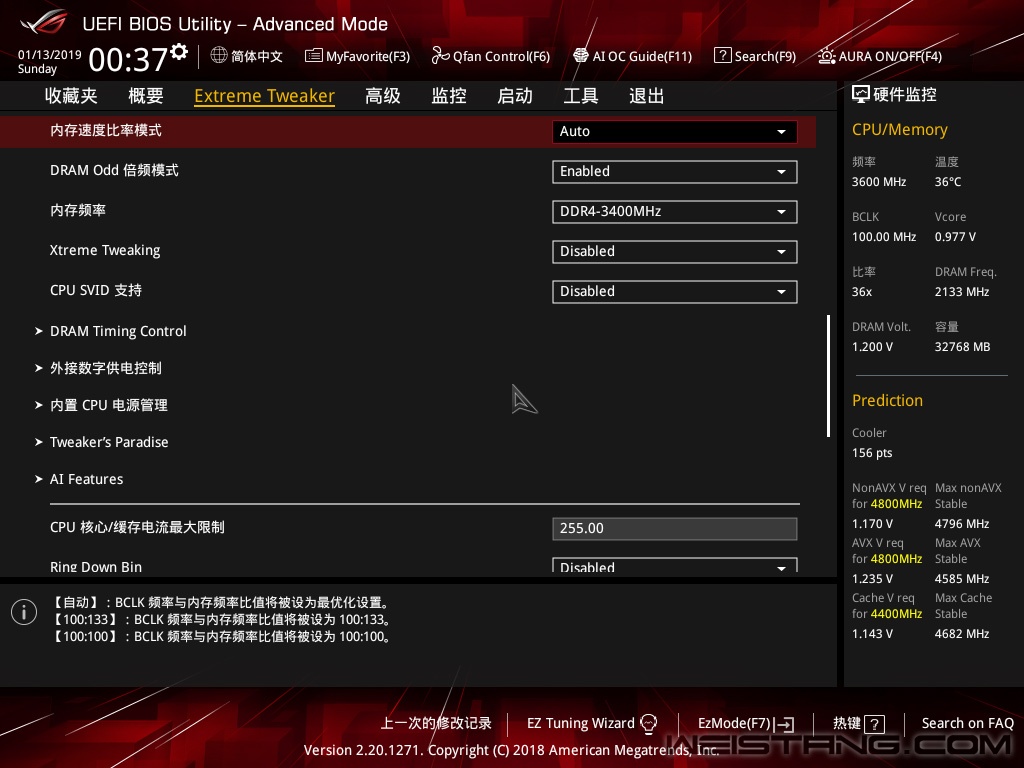
Task: Open Qfan Control fan icon
Action: (440, 56)
